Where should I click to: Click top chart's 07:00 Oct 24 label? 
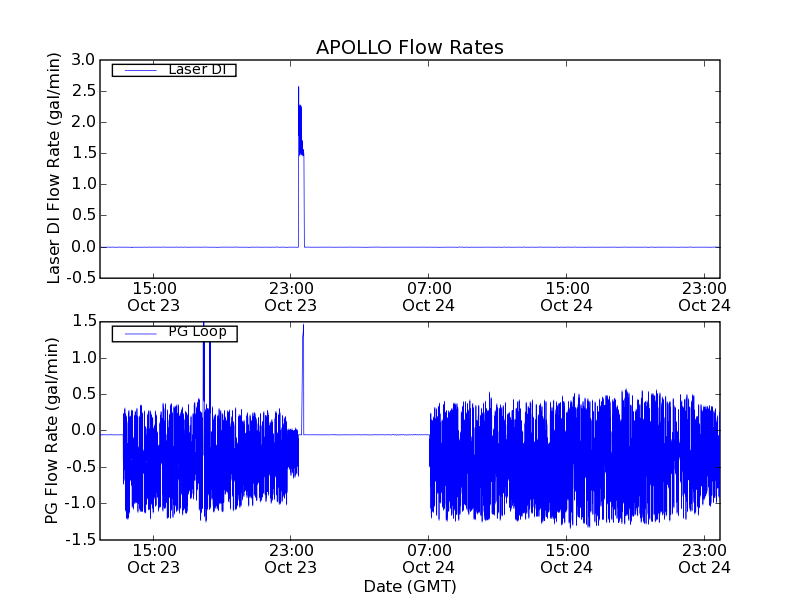tap(429, 297)
